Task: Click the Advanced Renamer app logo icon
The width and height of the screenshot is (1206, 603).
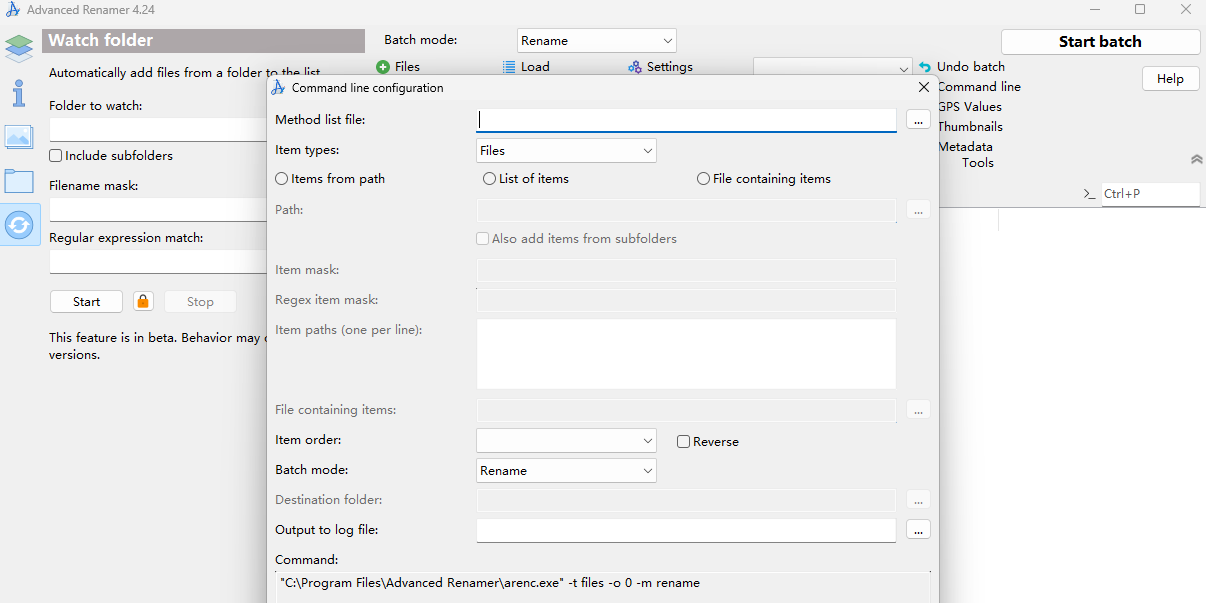Action: (x=12, y=10)
